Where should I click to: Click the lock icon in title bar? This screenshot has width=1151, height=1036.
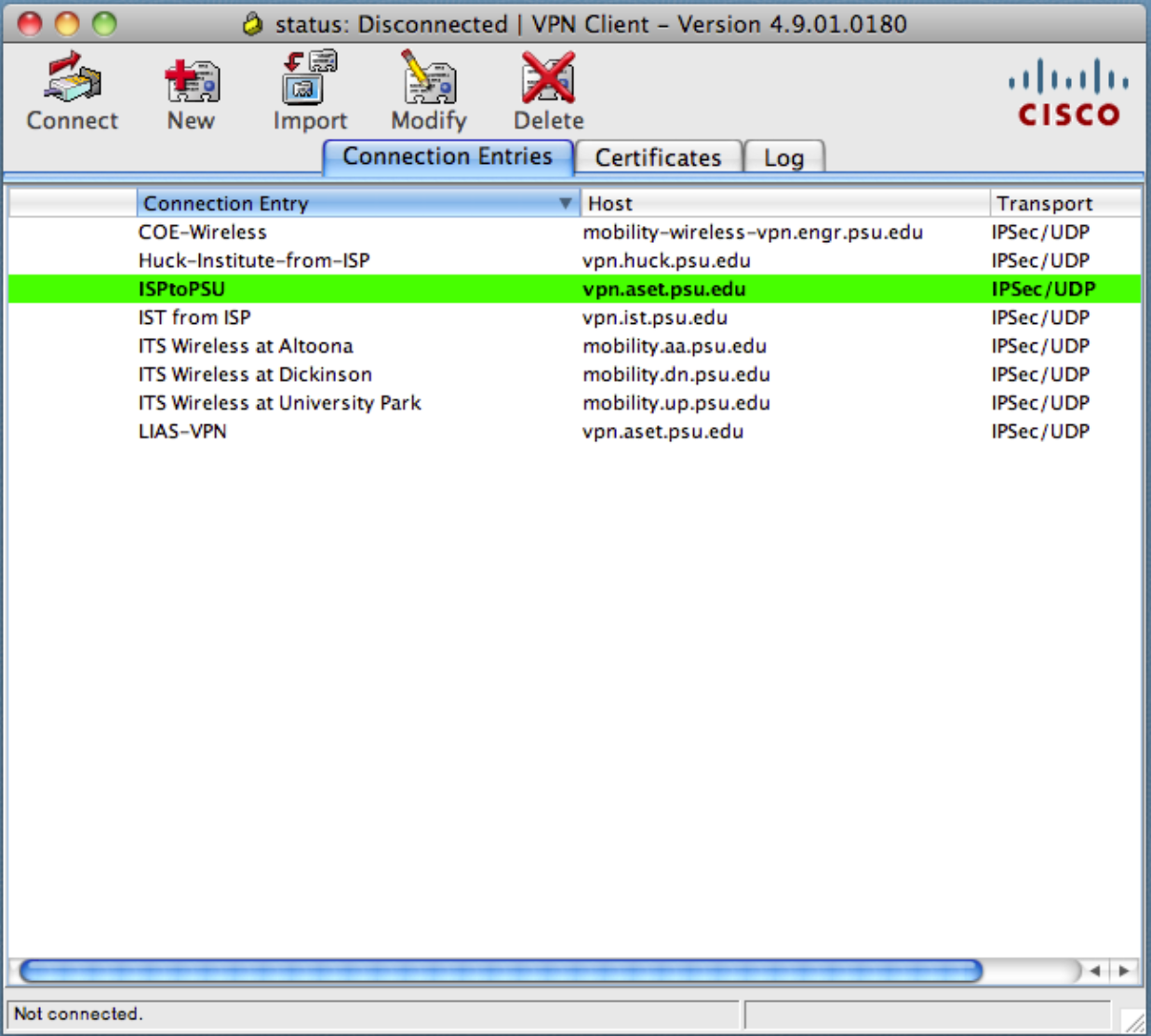tap(253, 24)
